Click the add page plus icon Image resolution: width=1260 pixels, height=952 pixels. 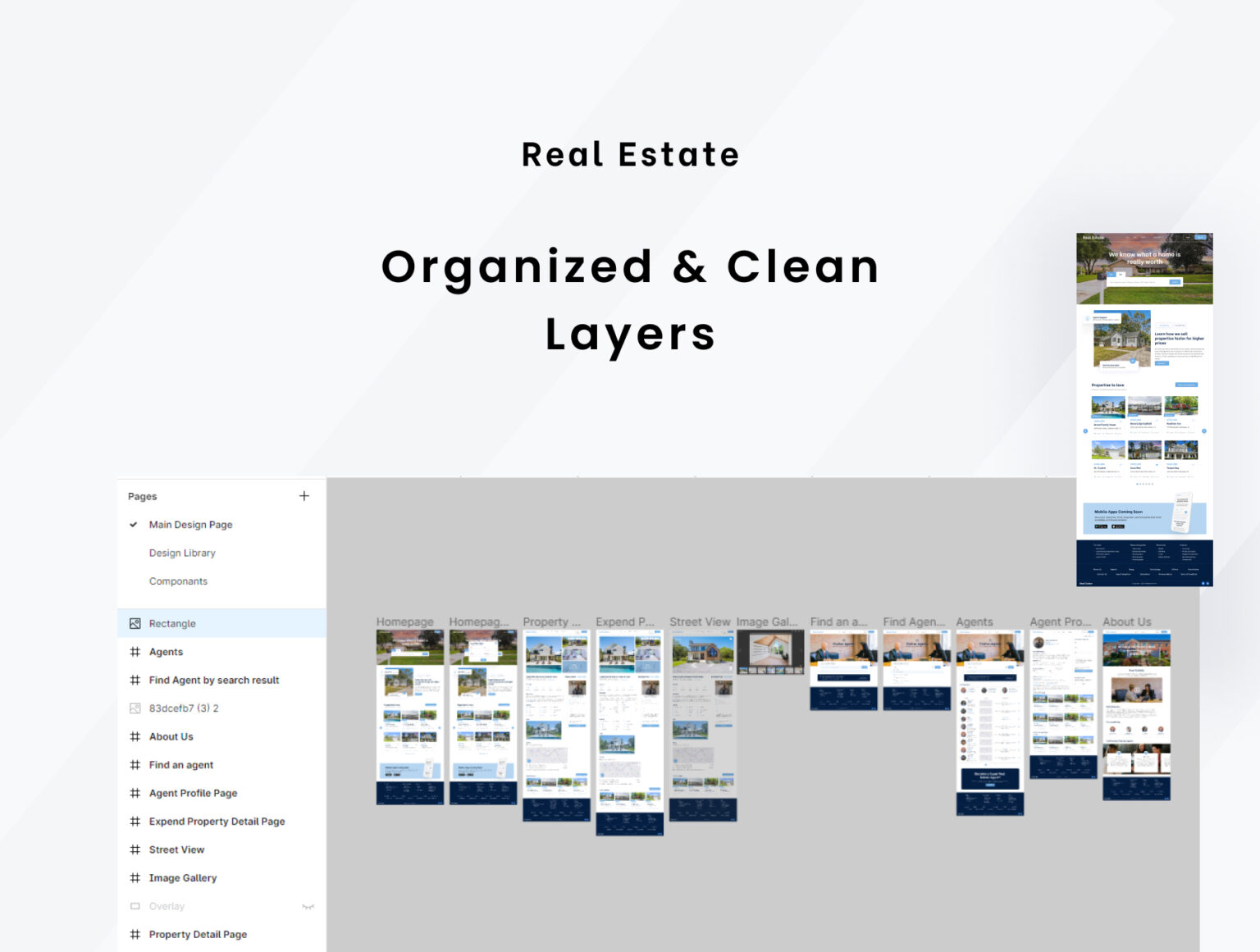pyautogui.click(x=304, y=496)
